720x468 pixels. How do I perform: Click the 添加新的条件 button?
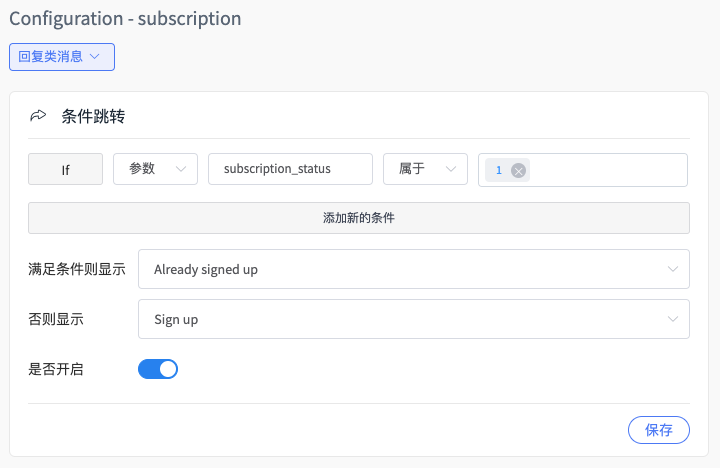[x=359, y=218]
